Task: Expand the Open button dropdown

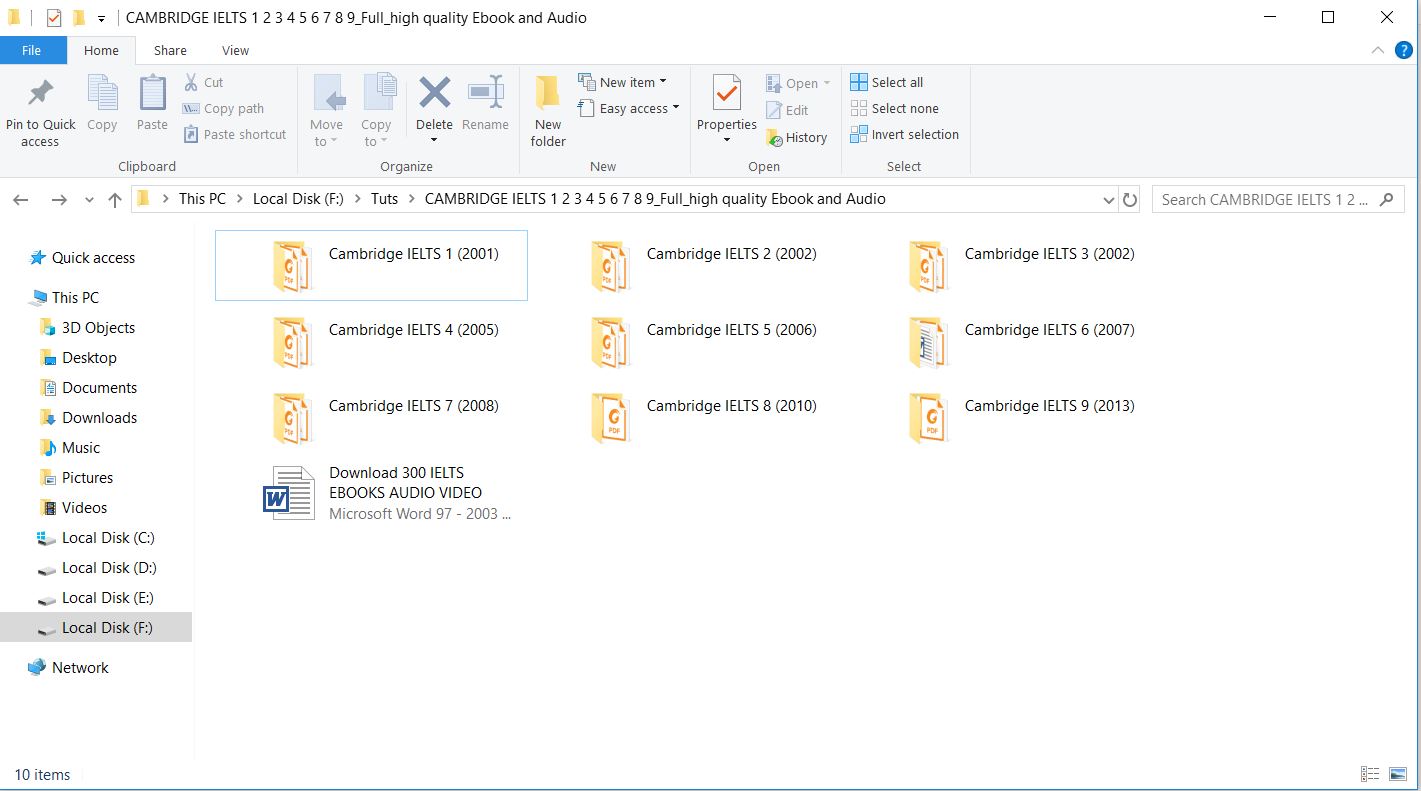Action: (x=827, y=83)
